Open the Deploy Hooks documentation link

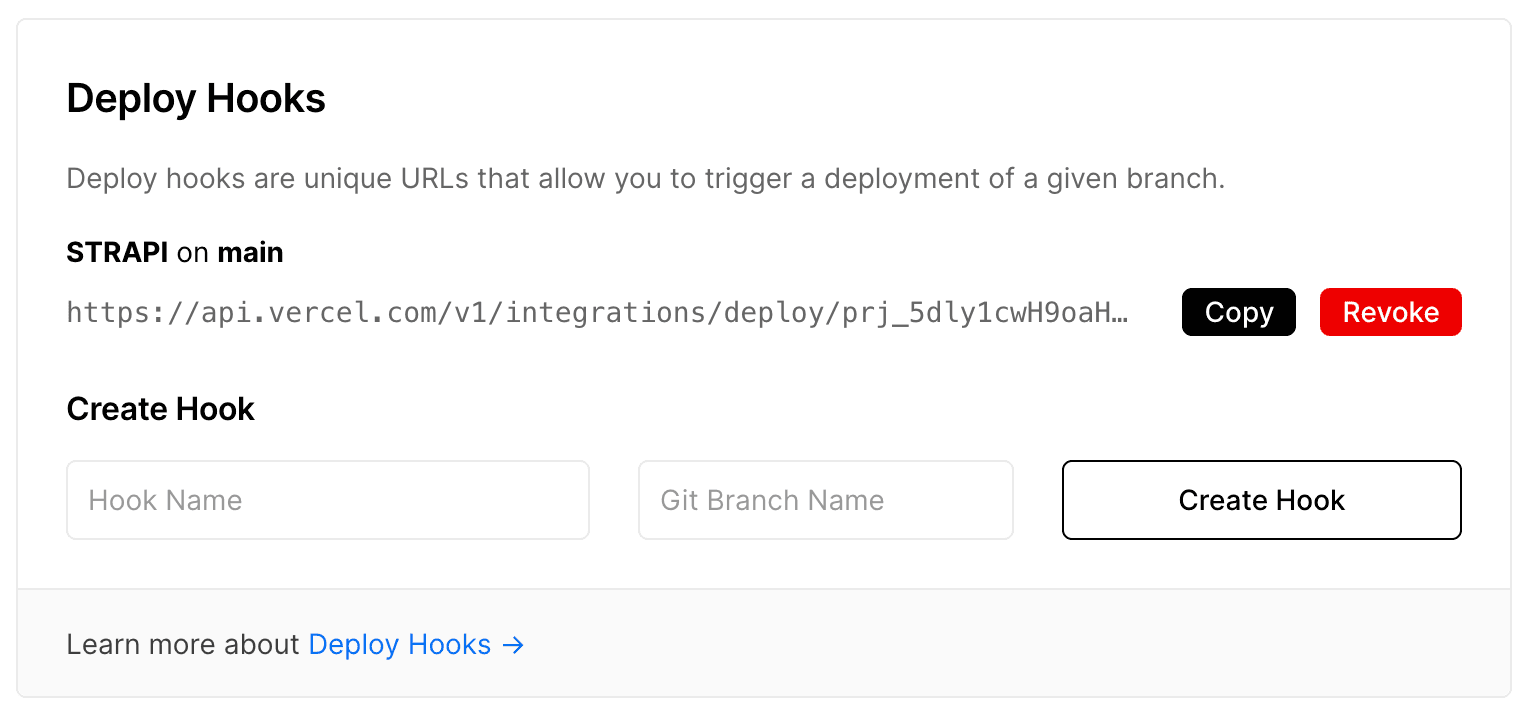pos(399,645)
